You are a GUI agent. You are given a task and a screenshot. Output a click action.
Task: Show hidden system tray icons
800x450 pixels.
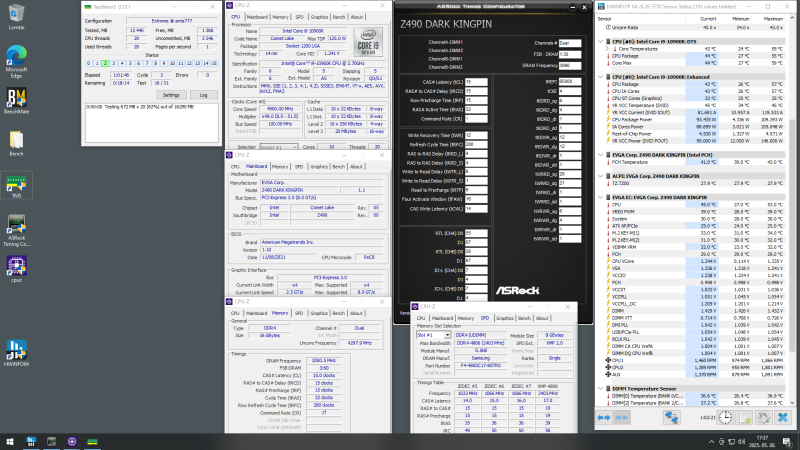click(711, 442)
